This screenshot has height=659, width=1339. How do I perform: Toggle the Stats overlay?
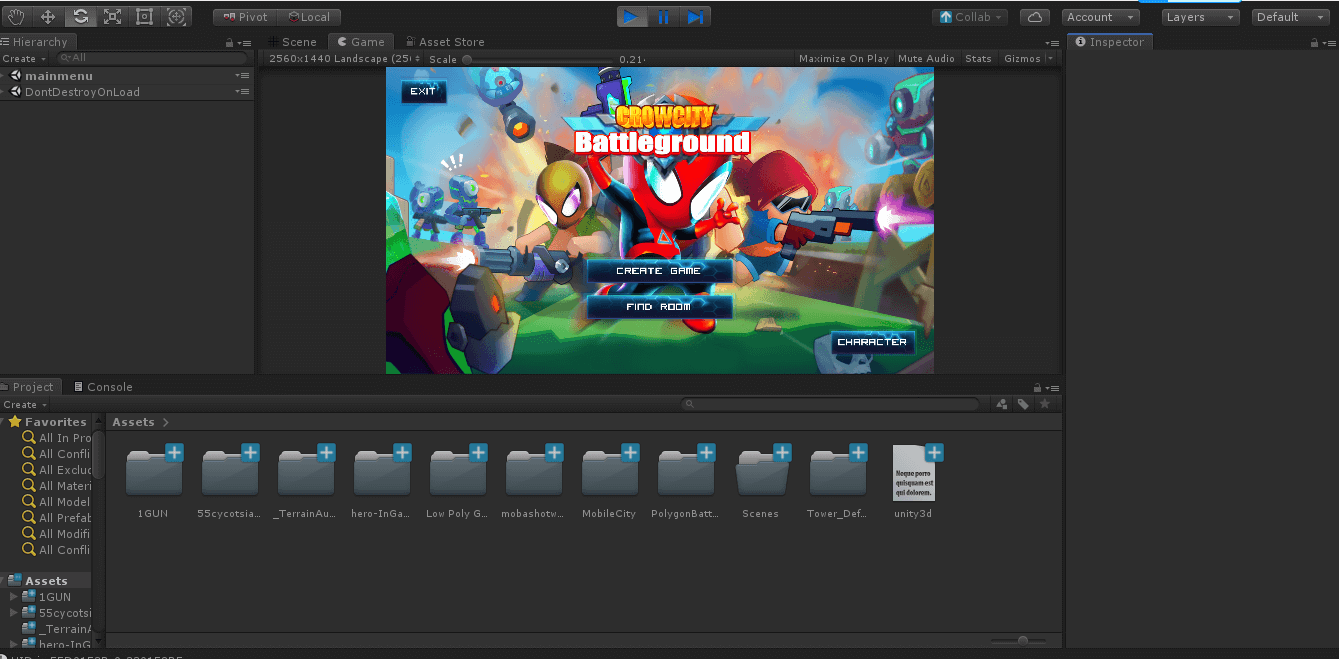coord(978,59)
